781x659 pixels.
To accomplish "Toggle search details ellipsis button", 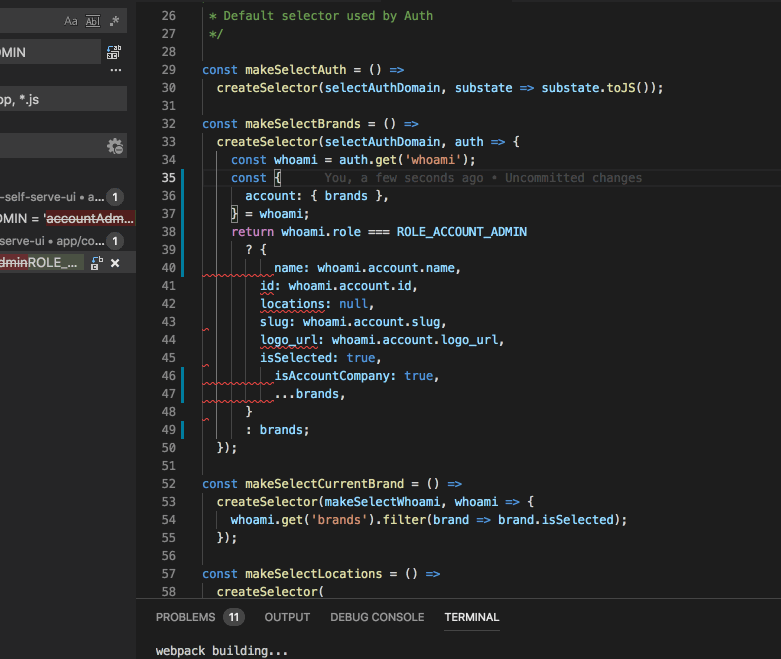I will 116,72.
